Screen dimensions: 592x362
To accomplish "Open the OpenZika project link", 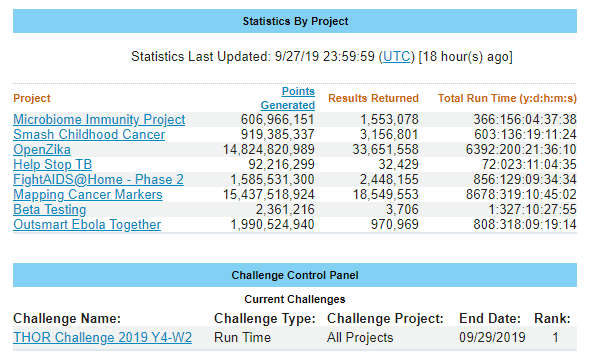I will pos(42,149).
